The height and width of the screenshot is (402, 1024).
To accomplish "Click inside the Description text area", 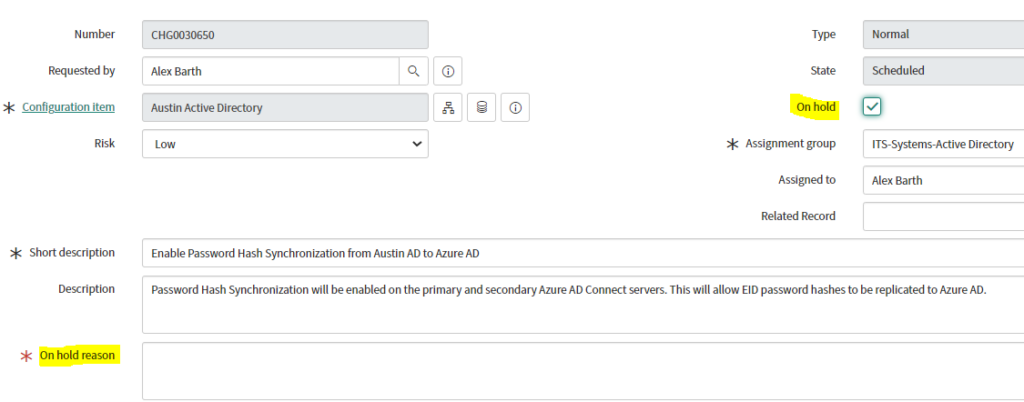I will 580,306.
